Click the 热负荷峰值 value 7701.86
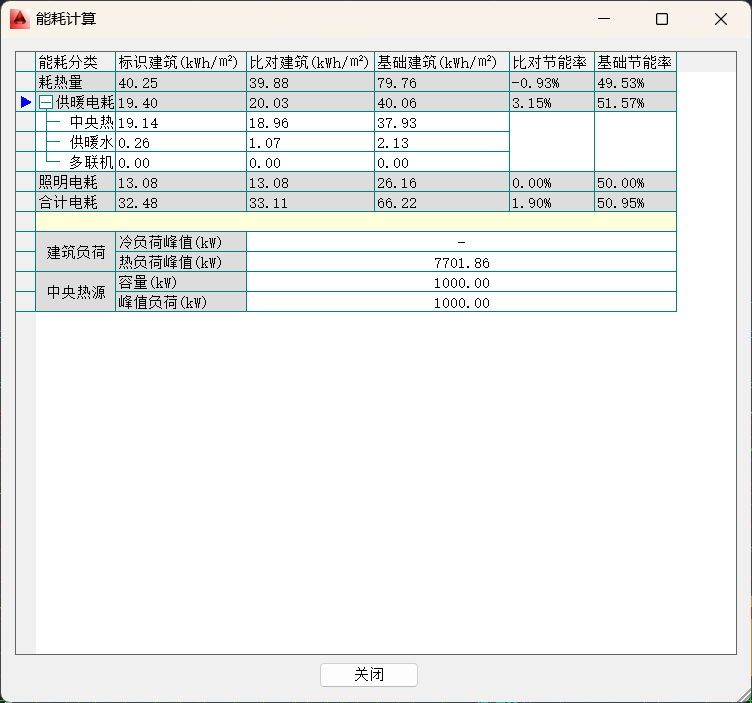Screen dimensions: 752x703 461,262
